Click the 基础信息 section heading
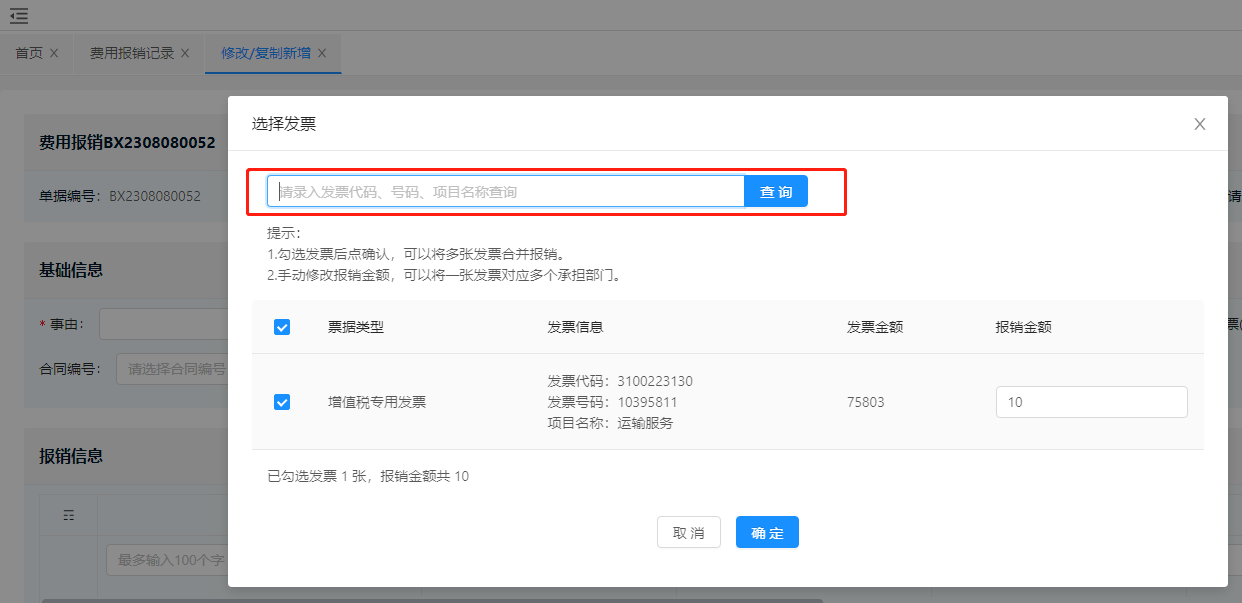 tap(71, 270)
